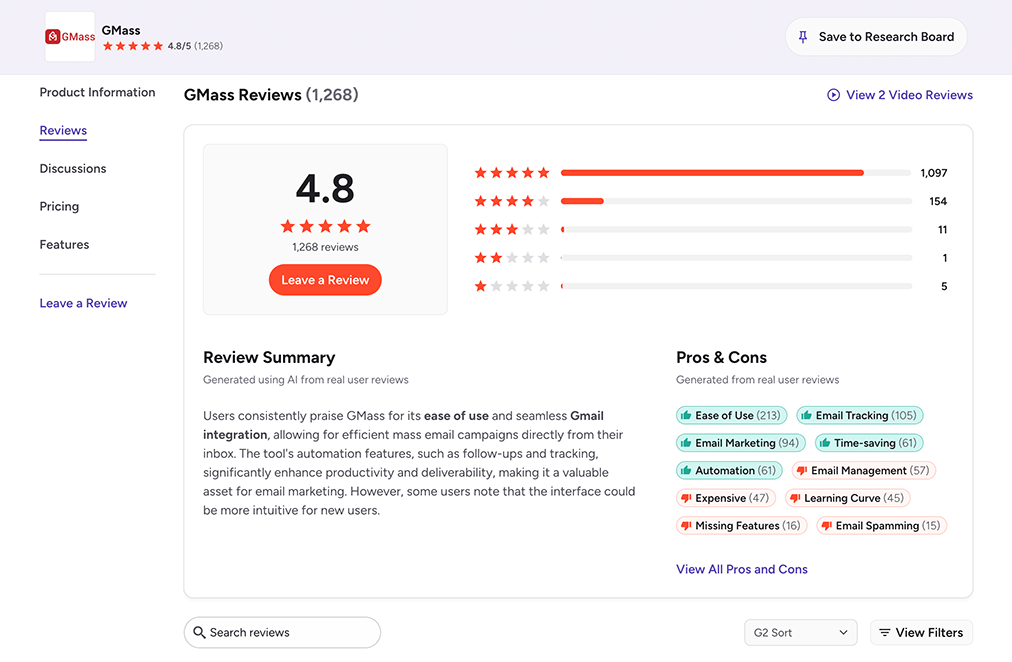Click the Save to Research Board button

(876, 37)
